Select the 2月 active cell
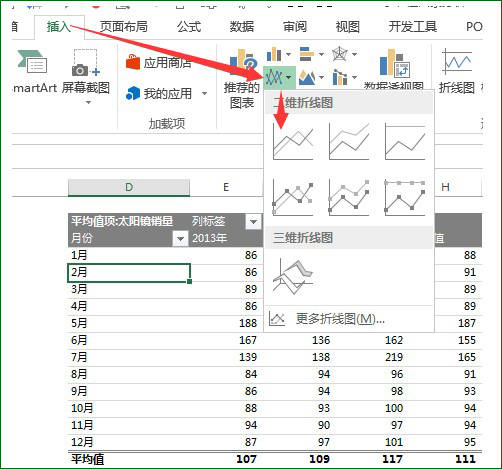This screenshot has height=469, width=502. click(x=129, y=273)
